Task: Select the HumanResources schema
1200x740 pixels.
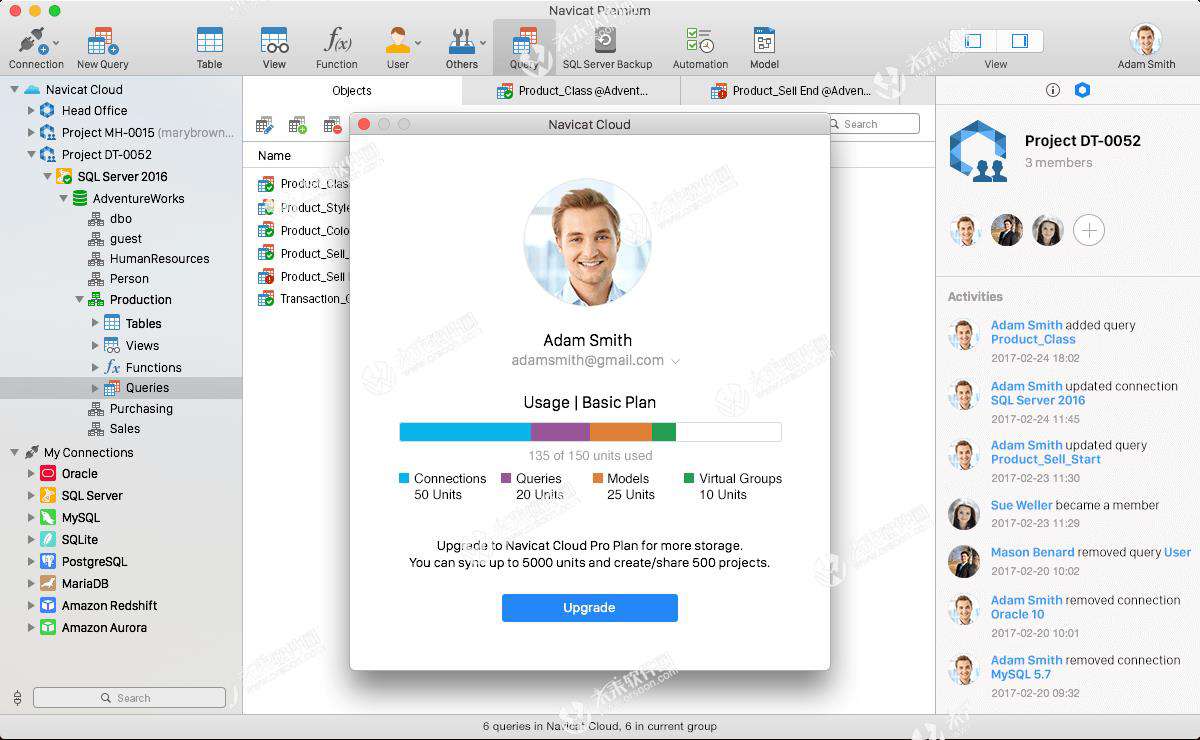Action: click(159, 259)
